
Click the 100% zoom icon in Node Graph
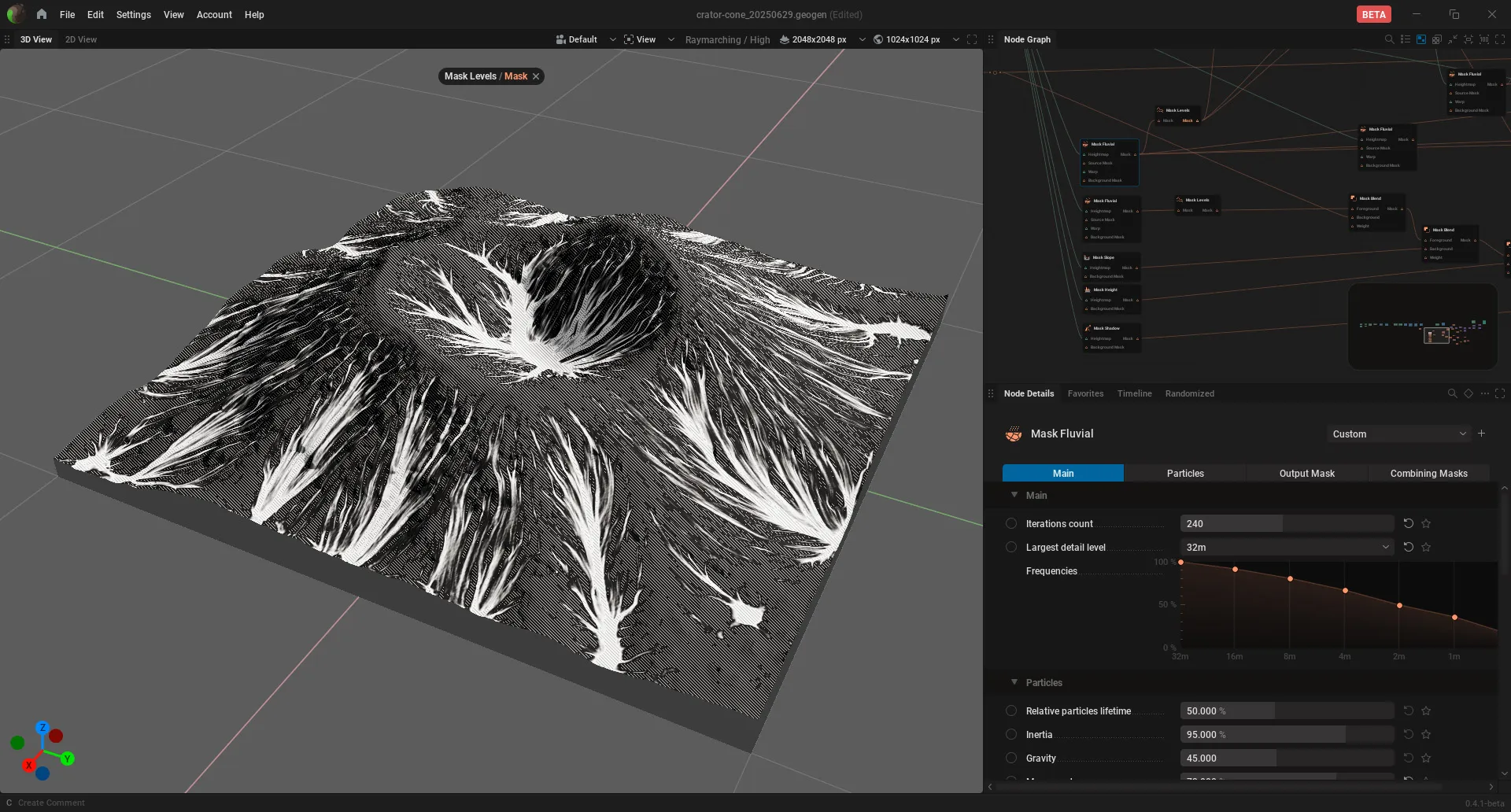point(1484,39)
